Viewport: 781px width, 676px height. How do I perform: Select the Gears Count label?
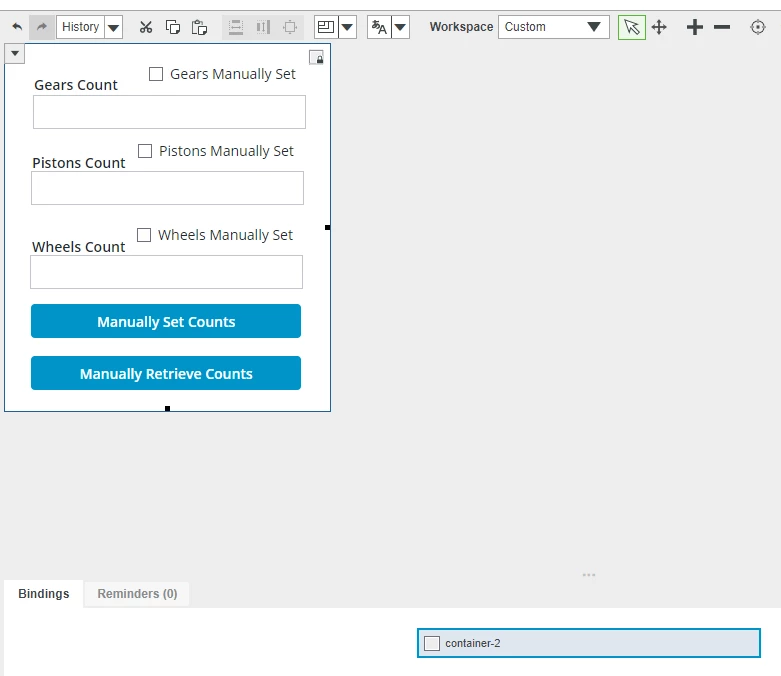(x=76, y=85)
